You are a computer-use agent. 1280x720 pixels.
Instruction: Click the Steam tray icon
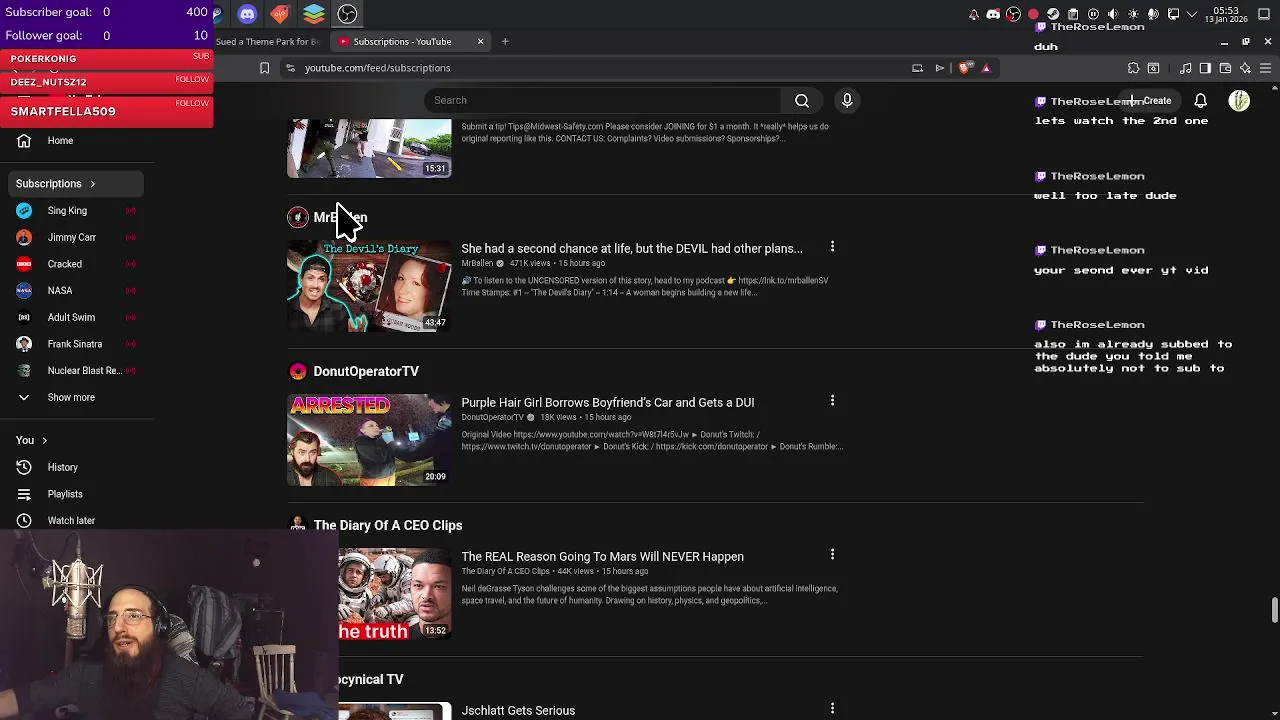[x=1053, y=14]
